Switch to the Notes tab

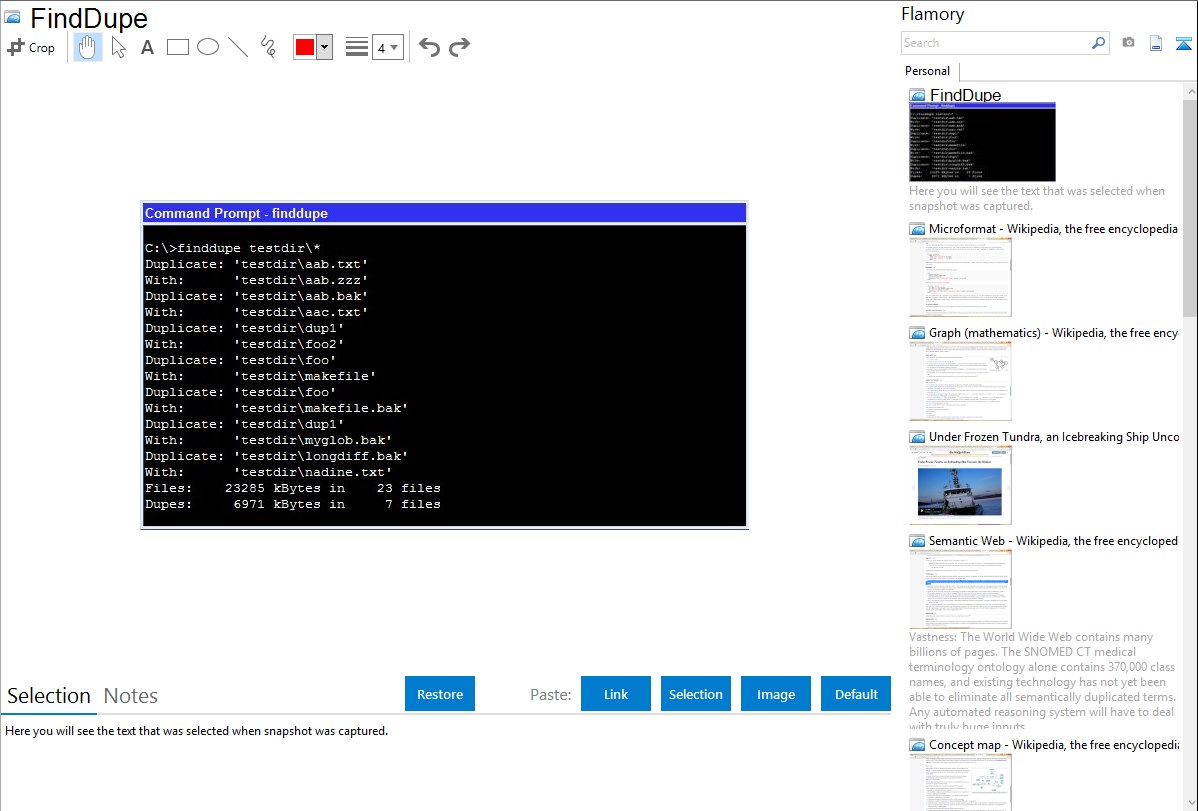coord(131,696)
